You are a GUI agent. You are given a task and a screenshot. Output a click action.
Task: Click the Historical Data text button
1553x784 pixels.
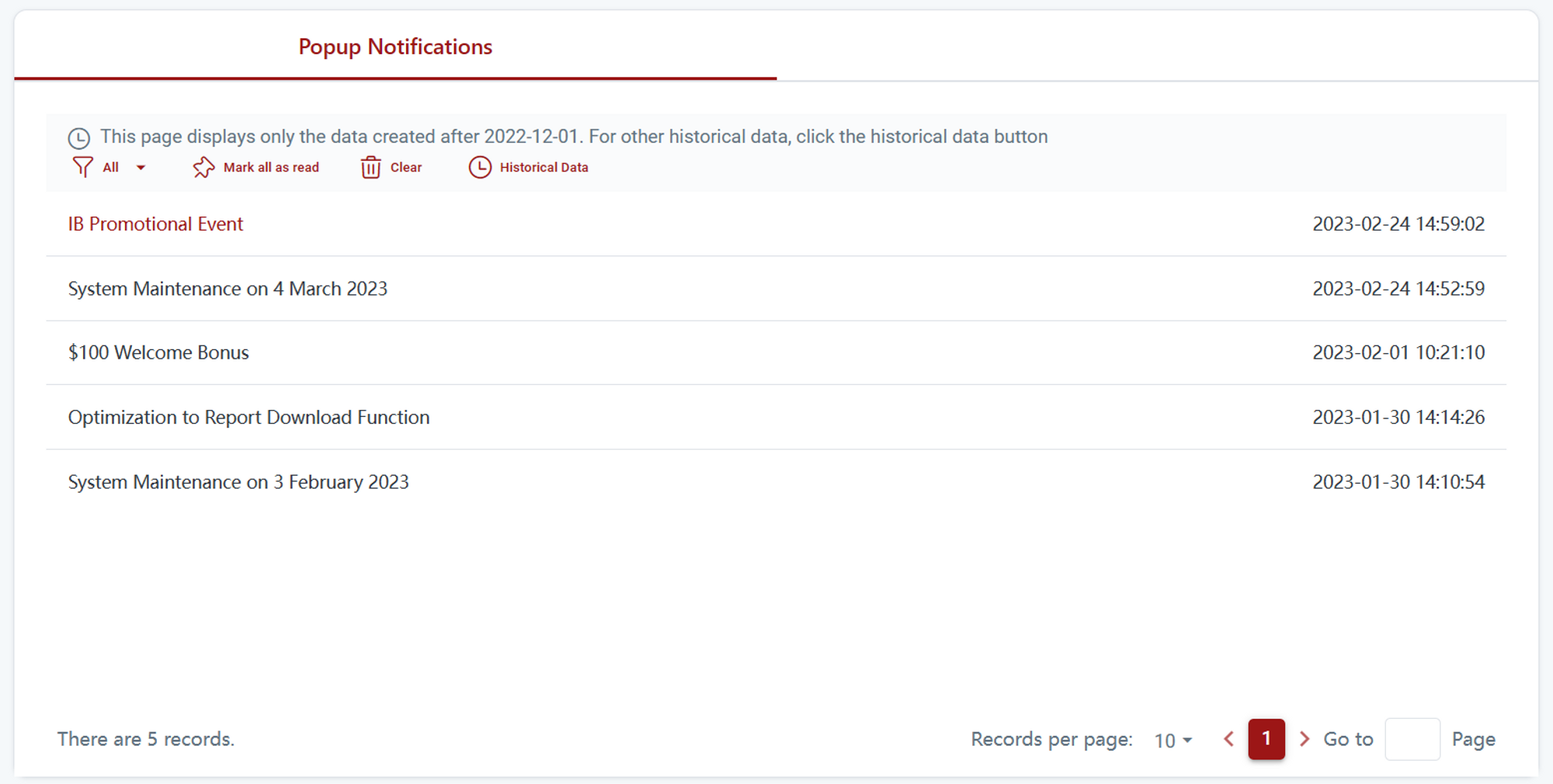point(544,167)
